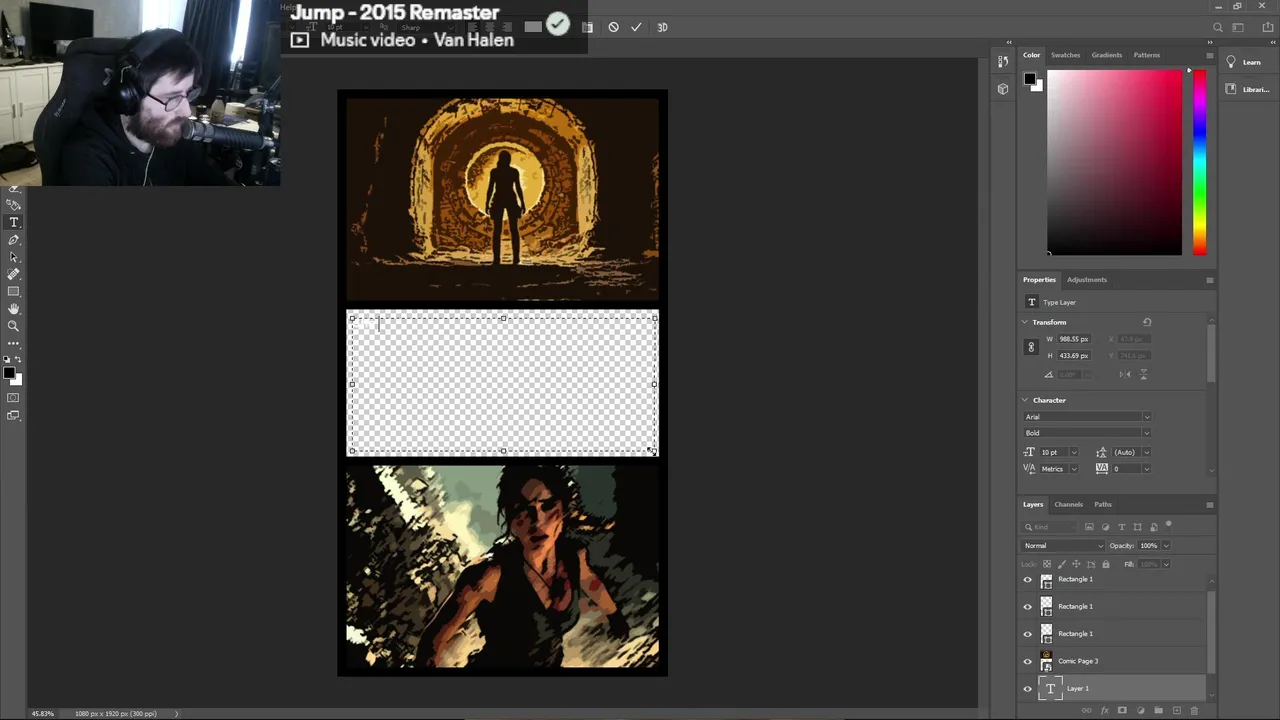Open the 10 pt font size dropdown
This screenshot has width=1280, height=720.
[1074, 452]
